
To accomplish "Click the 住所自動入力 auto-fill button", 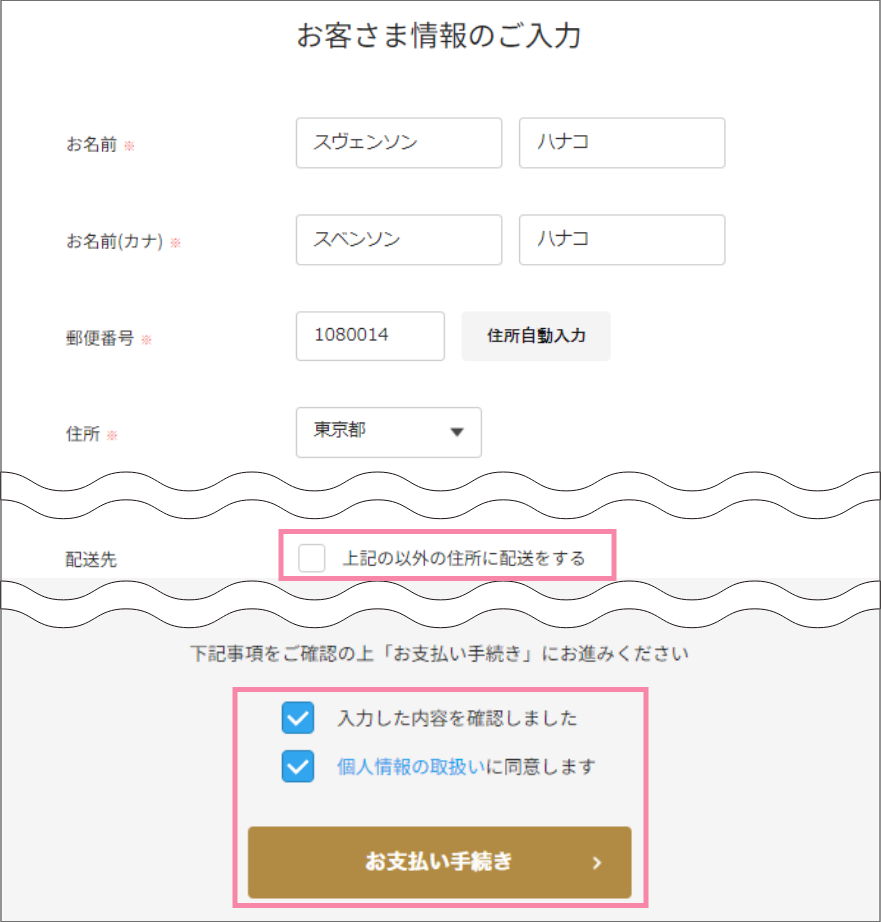I will coord(535,336).
